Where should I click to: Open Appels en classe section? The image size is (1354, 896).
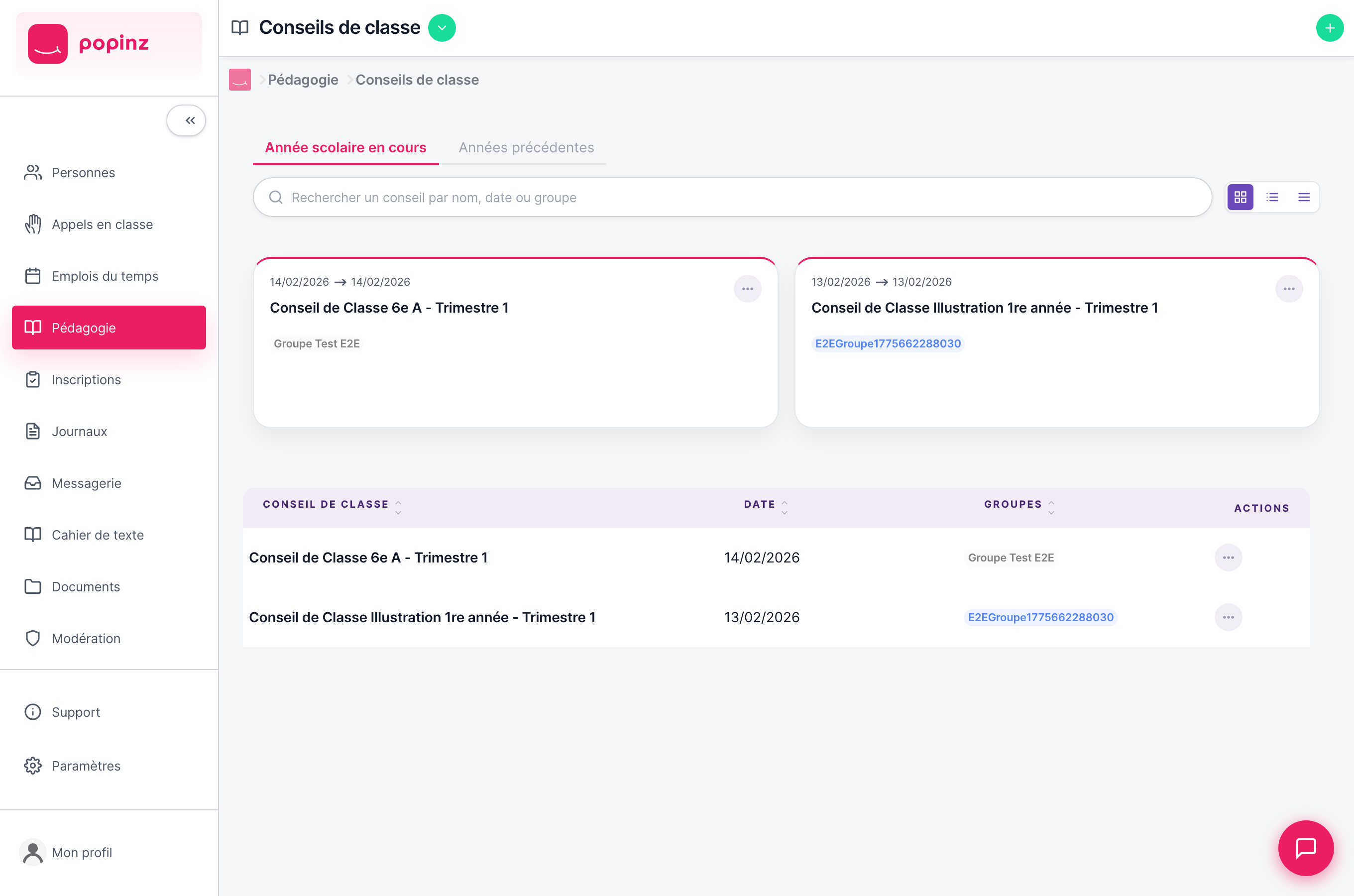tap(109, 224)
